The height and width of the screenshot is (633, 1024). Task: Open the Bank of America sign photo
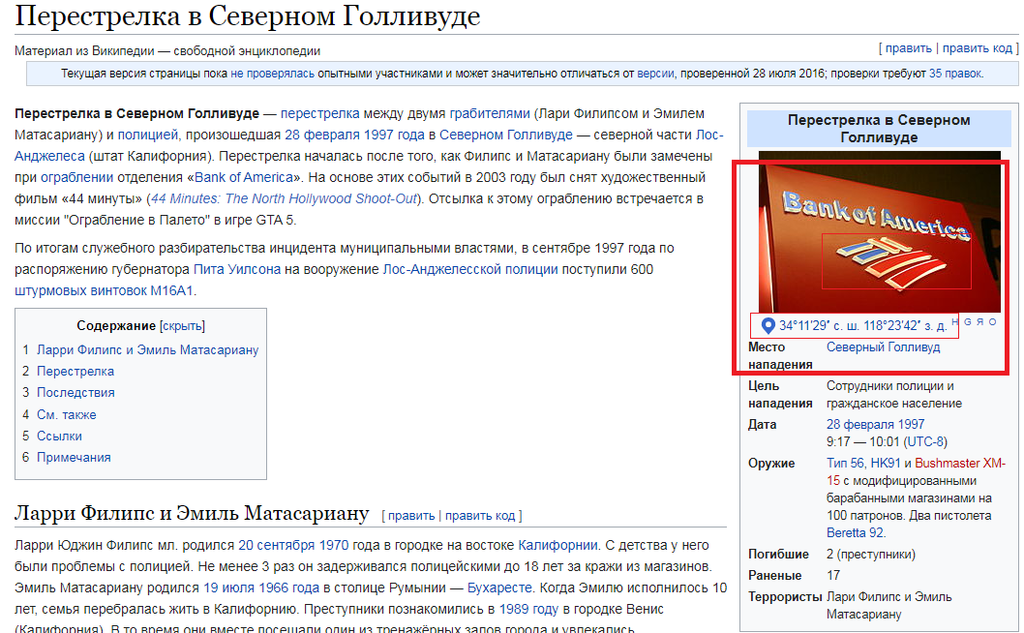[x=879, y=233]
